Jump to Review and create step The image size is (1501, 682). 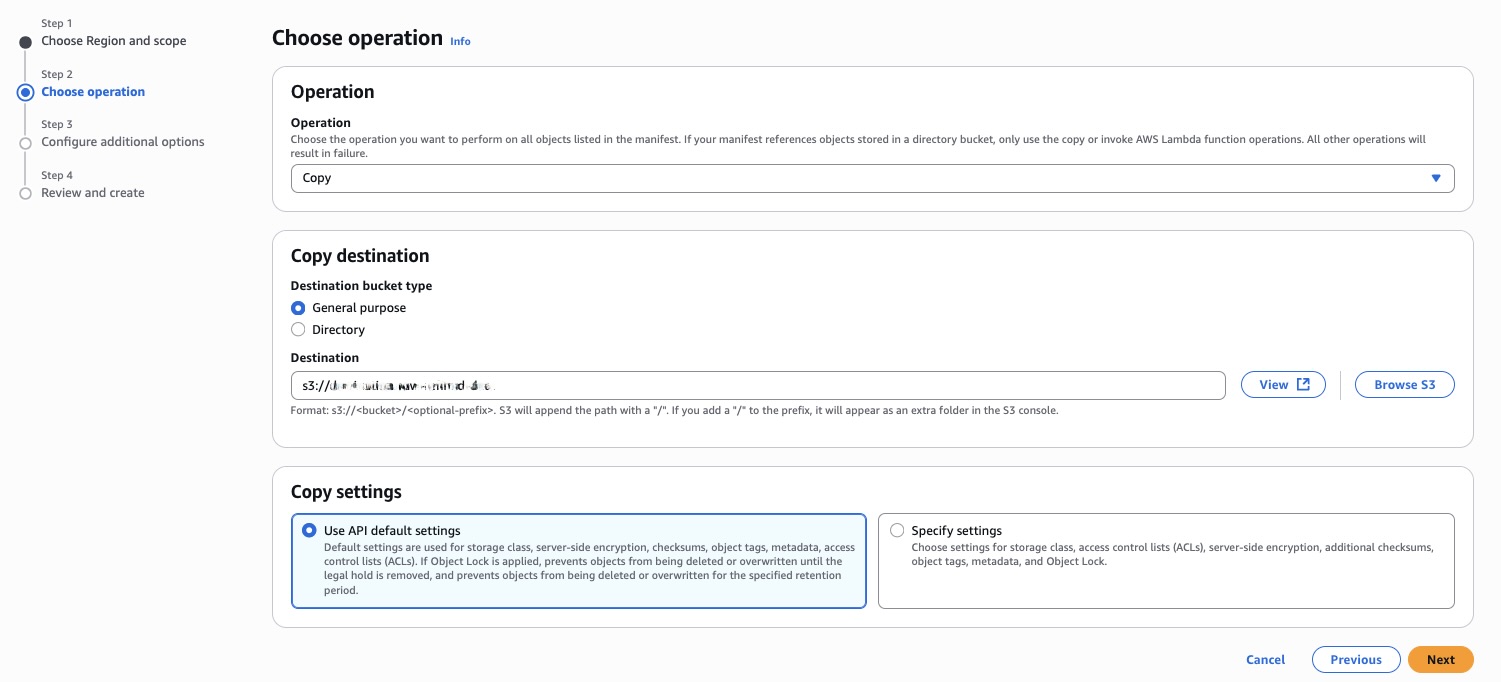point(92,193)
